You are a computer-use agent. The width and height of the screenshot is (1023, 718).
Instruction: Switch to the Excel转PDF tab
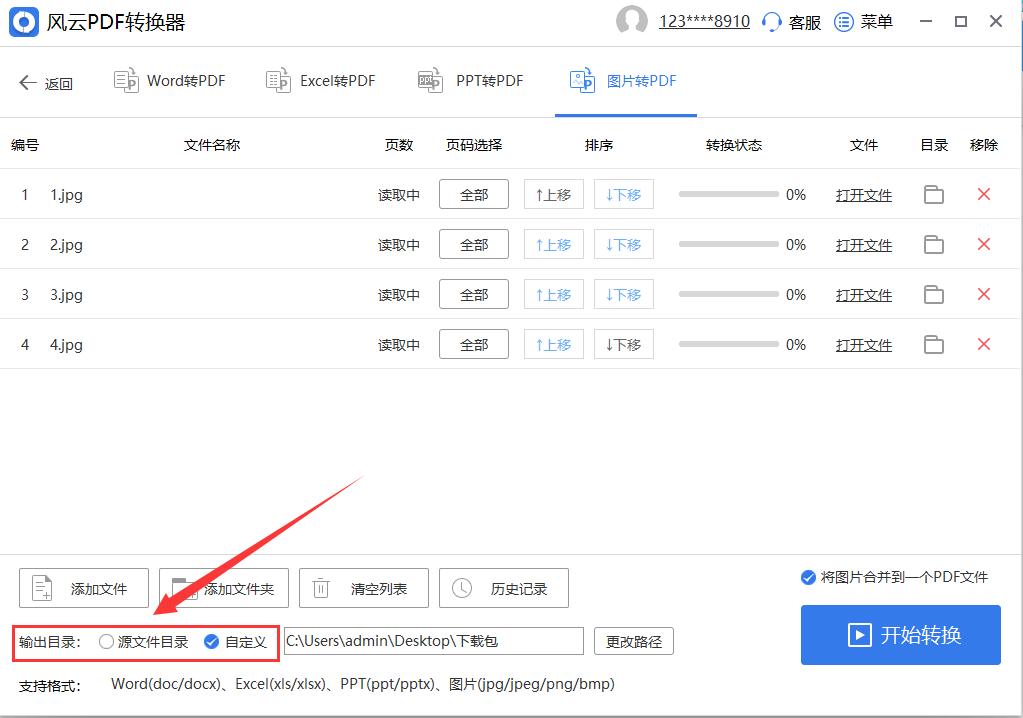(320, 81)
